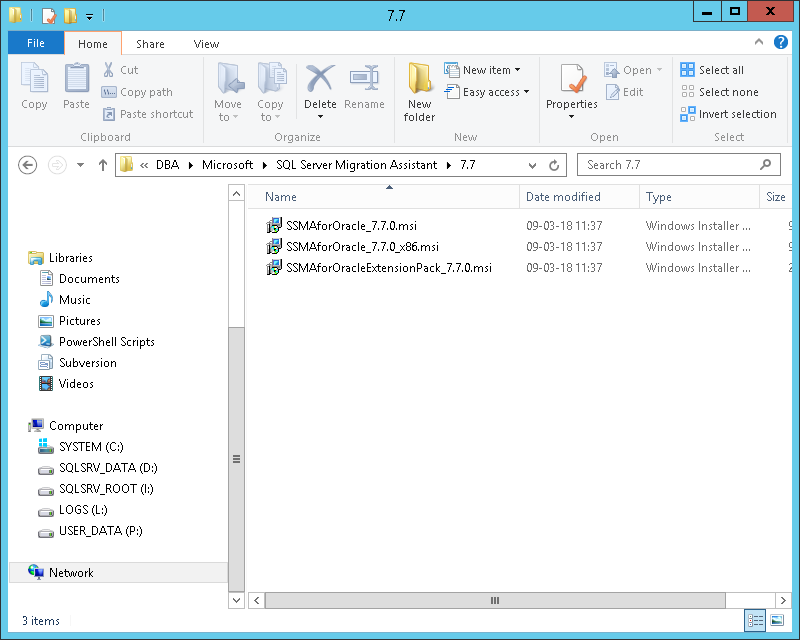801x640 pixels.
Task: Click the DBA breadcrumb segment
Action: [168, 165]
